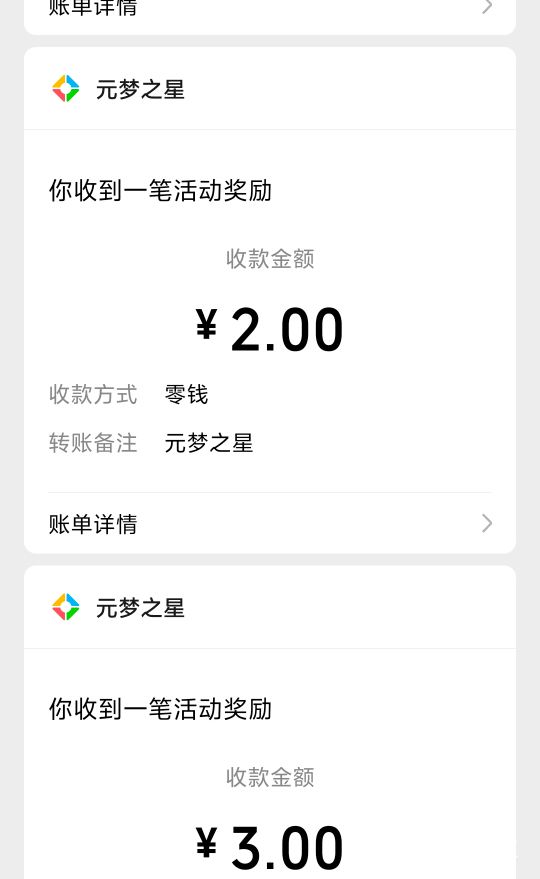Tap the 元梦之星 value beside 转账备注

click(209, 443)
